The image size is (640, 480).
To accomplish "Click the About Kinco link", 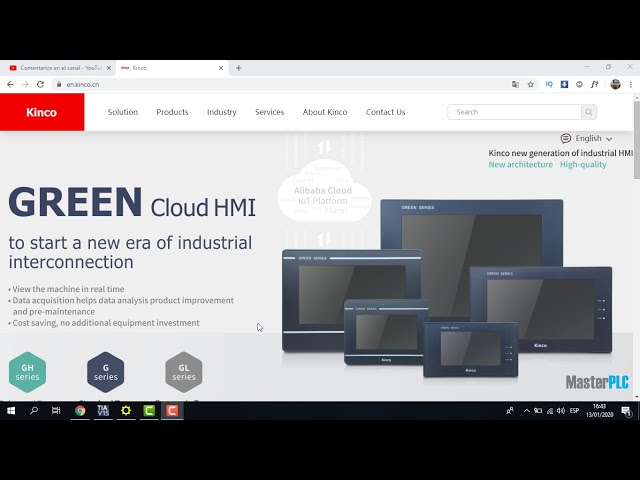I will (x=325, y=112).
